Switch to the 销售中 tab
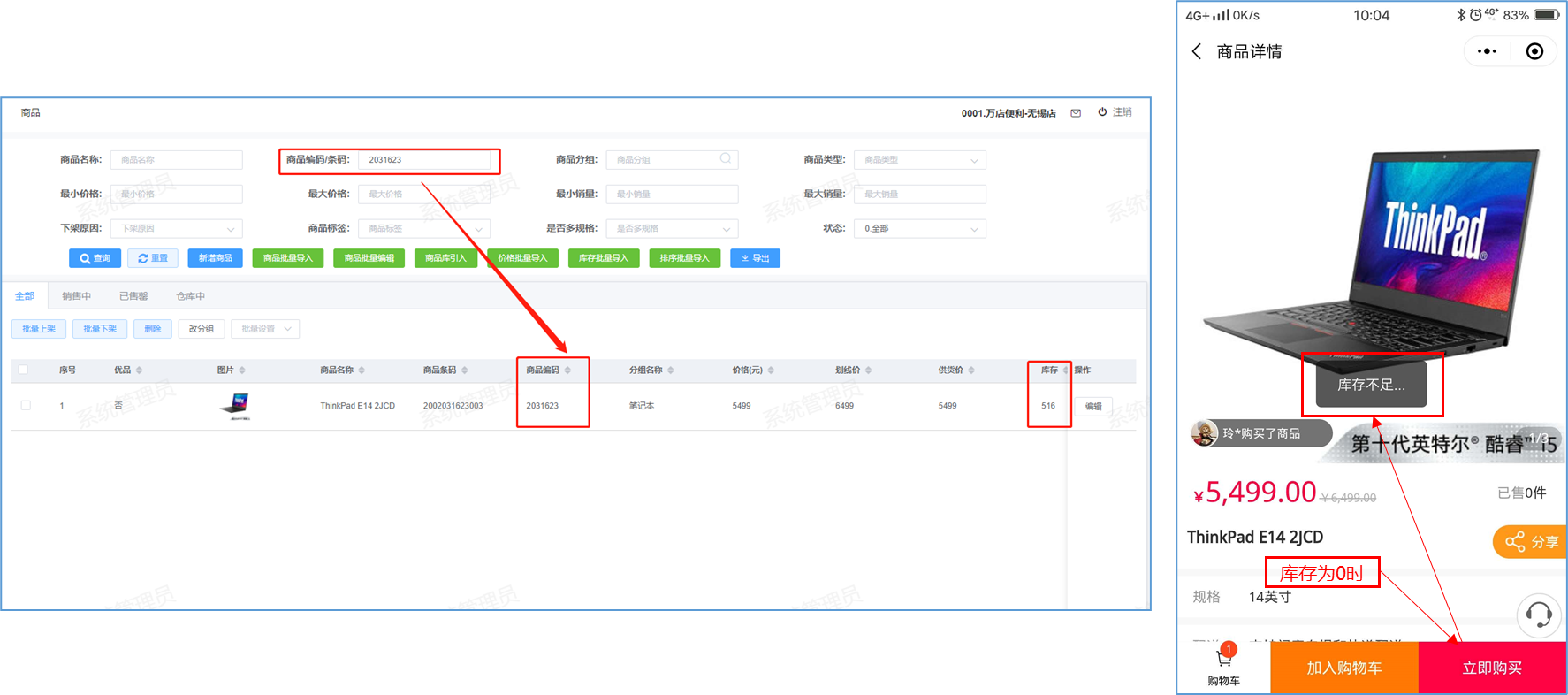Screen dimensions: 1568x695 pos(76,296)
